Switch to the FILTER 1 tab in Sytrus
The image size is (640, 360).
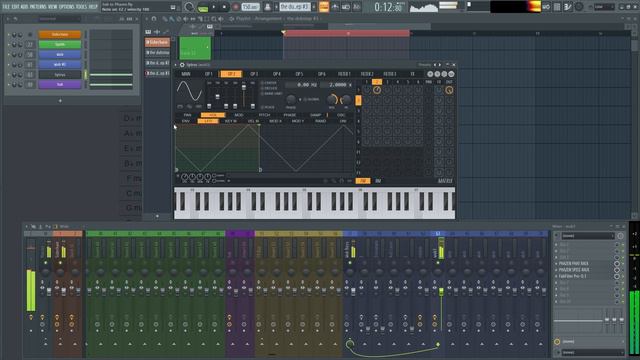(x=344, y=74)
